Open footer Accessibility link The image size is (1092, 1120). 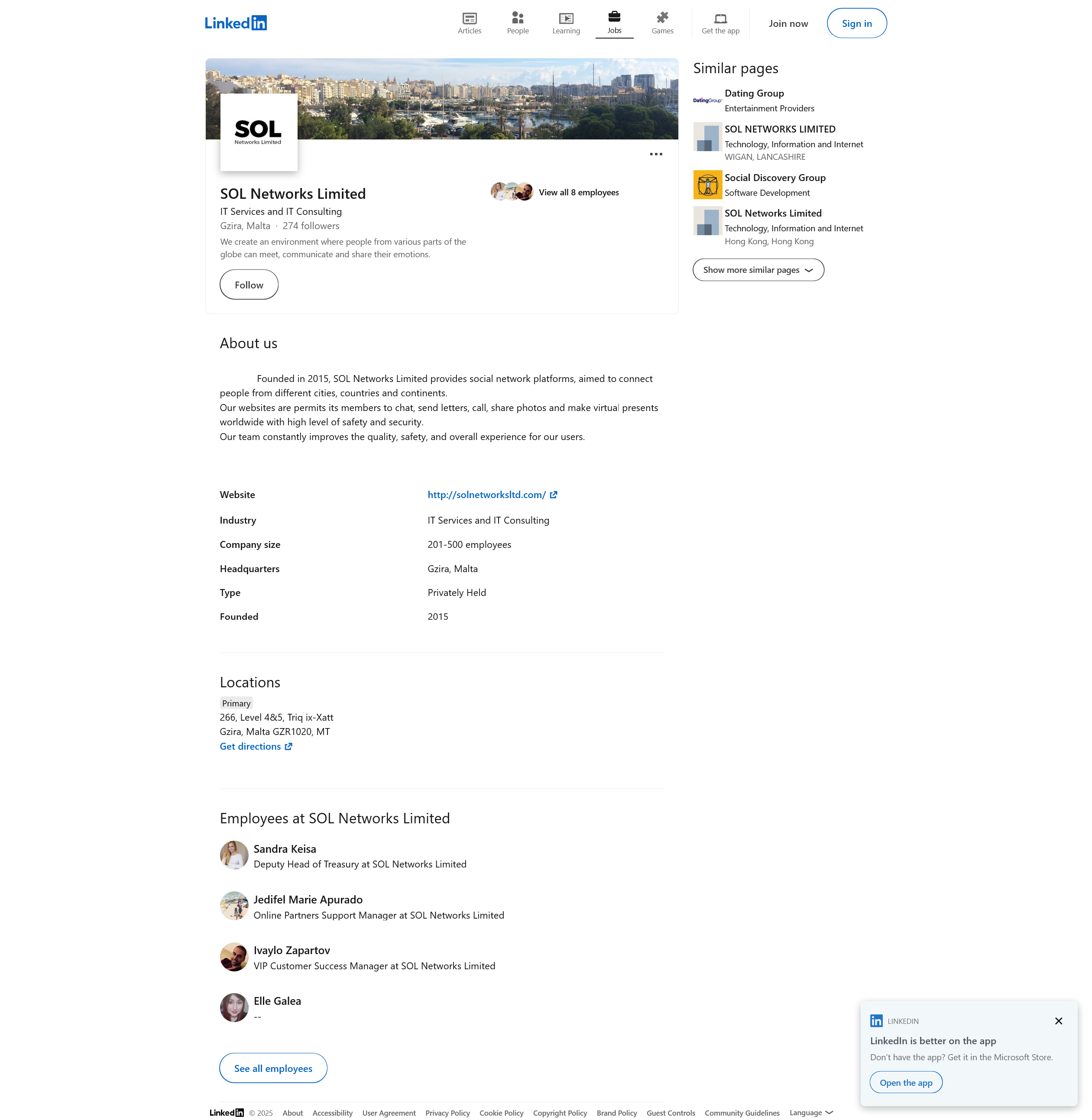(333, 1113)
